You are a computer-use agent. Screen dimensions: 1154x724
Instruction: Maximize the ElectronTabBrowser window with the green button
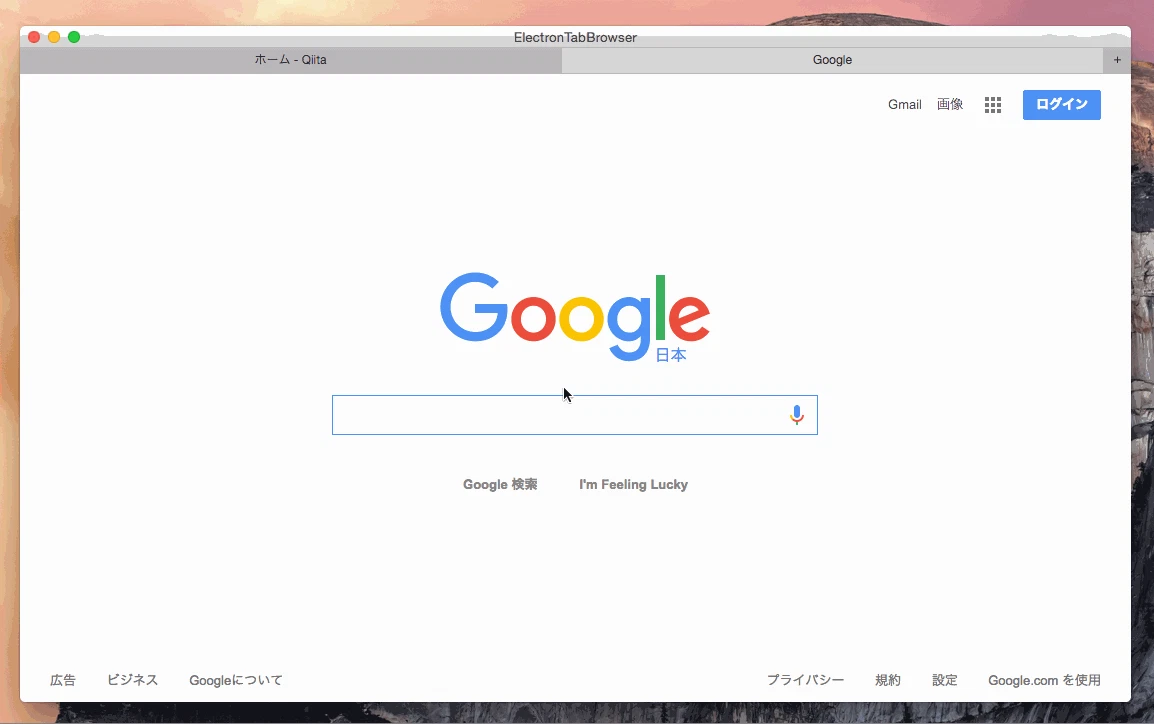(x=74, y=37)
